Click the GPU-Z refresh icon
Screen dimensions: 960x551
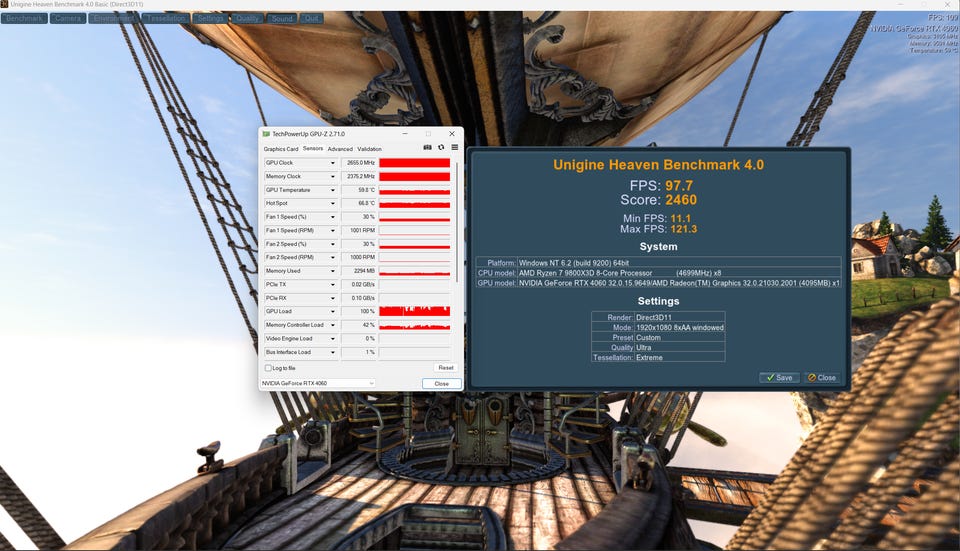coord(441,148)
